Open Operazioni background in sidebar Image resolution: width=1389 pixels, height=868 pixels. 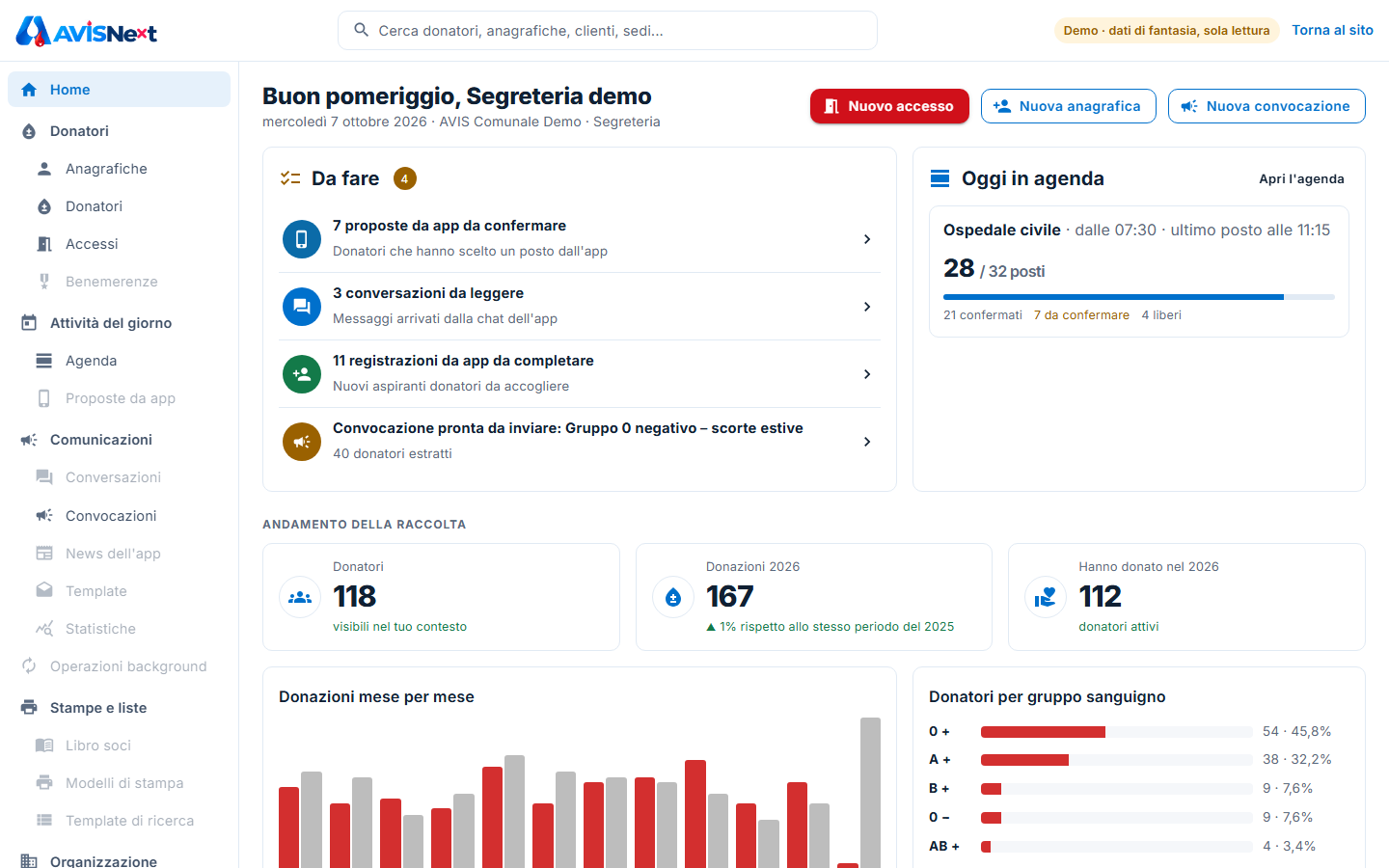pyautogui.click(x=119, y=666)
